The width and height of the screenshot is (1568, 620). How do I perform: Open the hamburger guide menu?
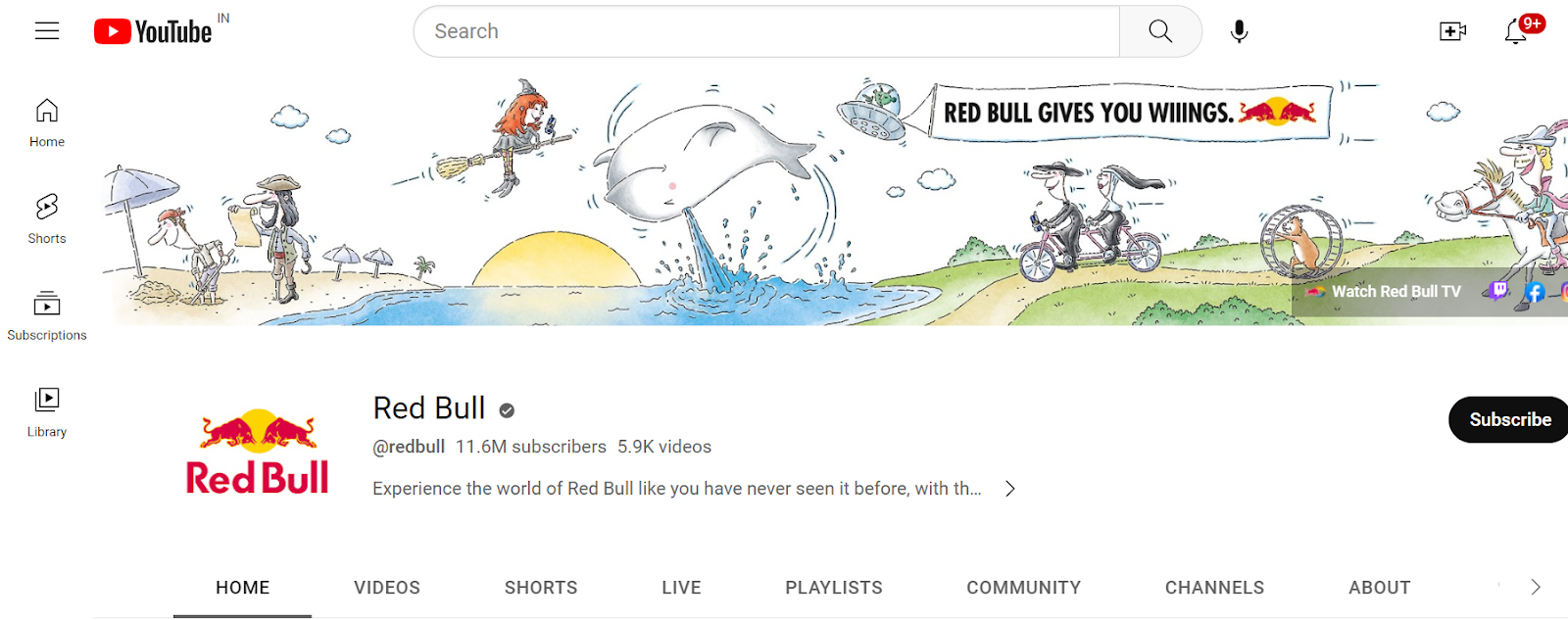coord(47,31)
